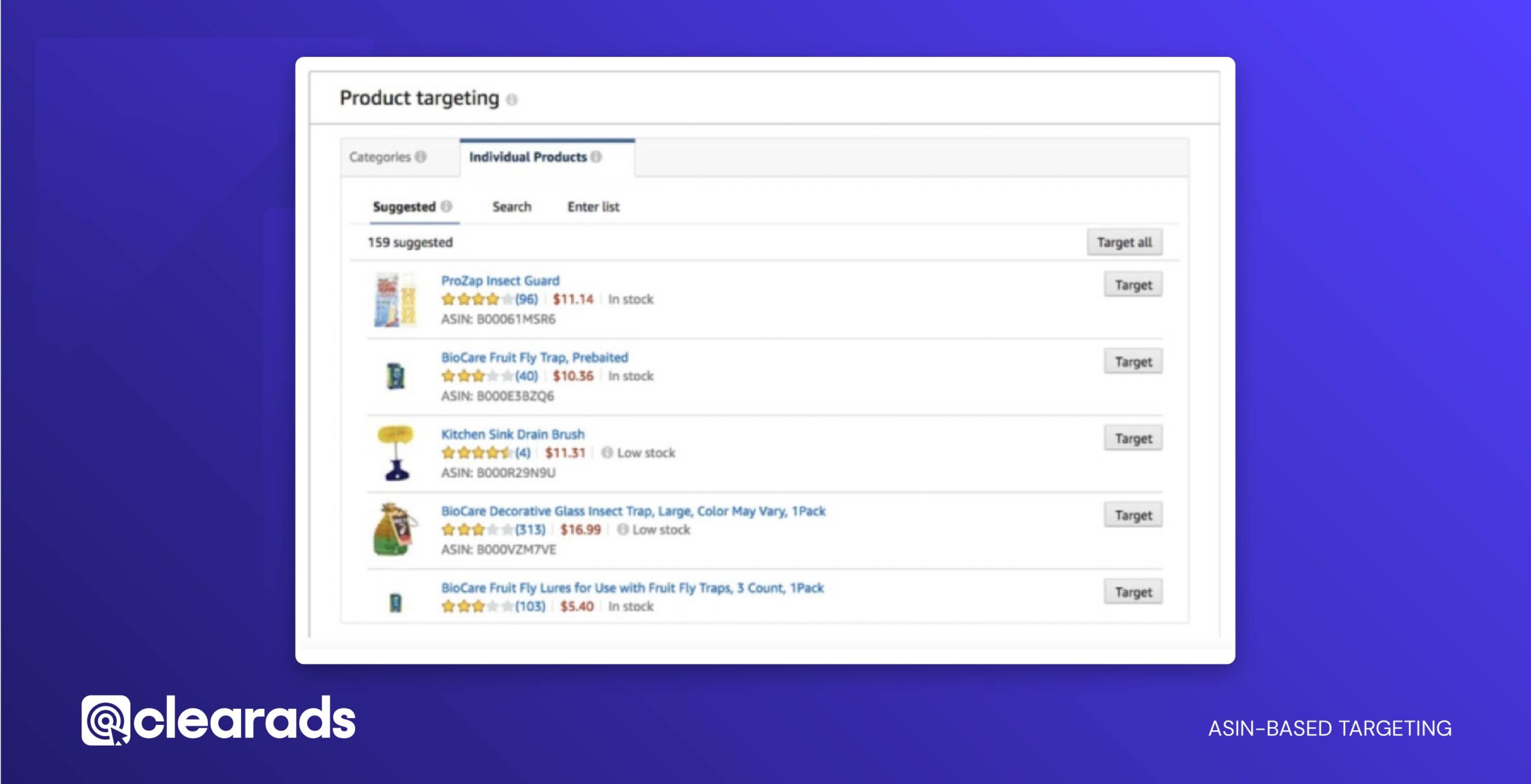Open the info tooltip on Individual Products tab

tap(596, 157)
